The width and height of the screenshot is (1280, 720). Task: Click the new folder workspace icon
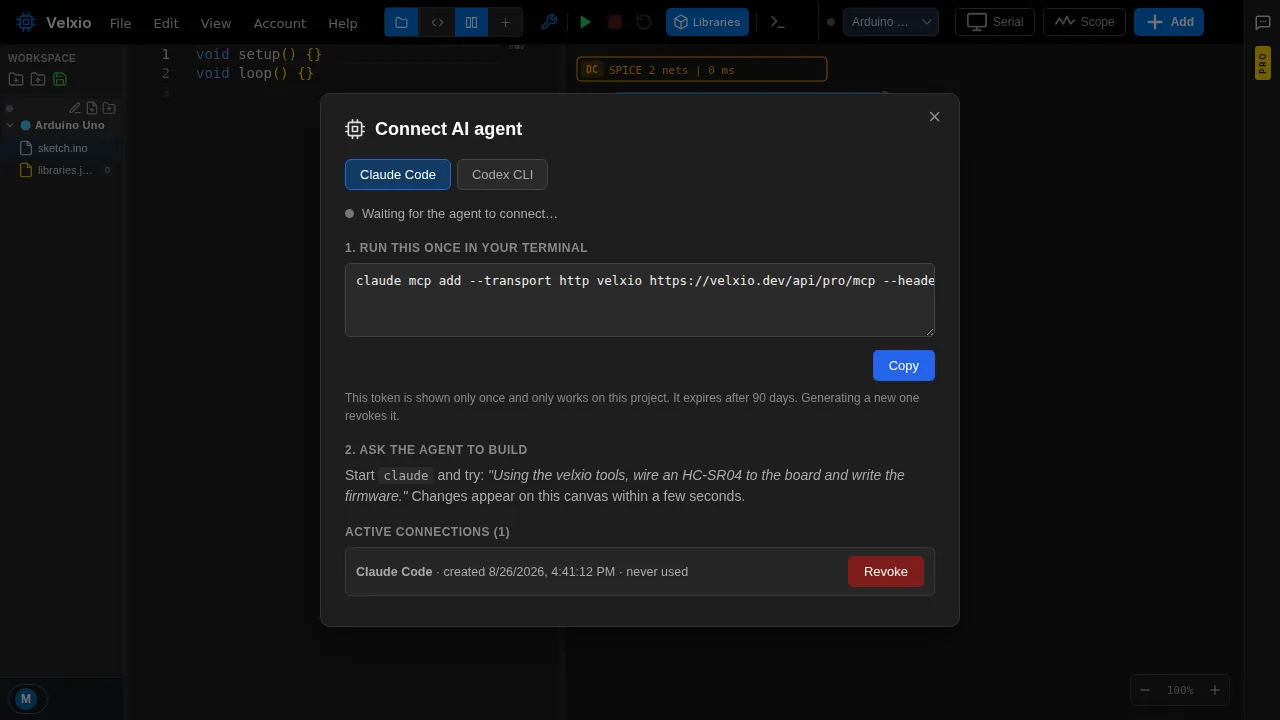coord(16,79)
